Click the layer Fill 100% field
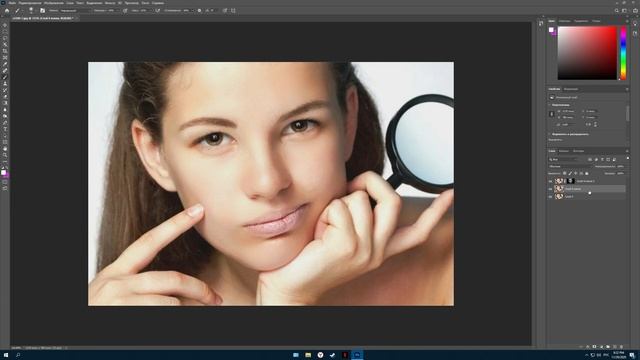This screenshot has height=360, width=640. click(x=620, y=173)
